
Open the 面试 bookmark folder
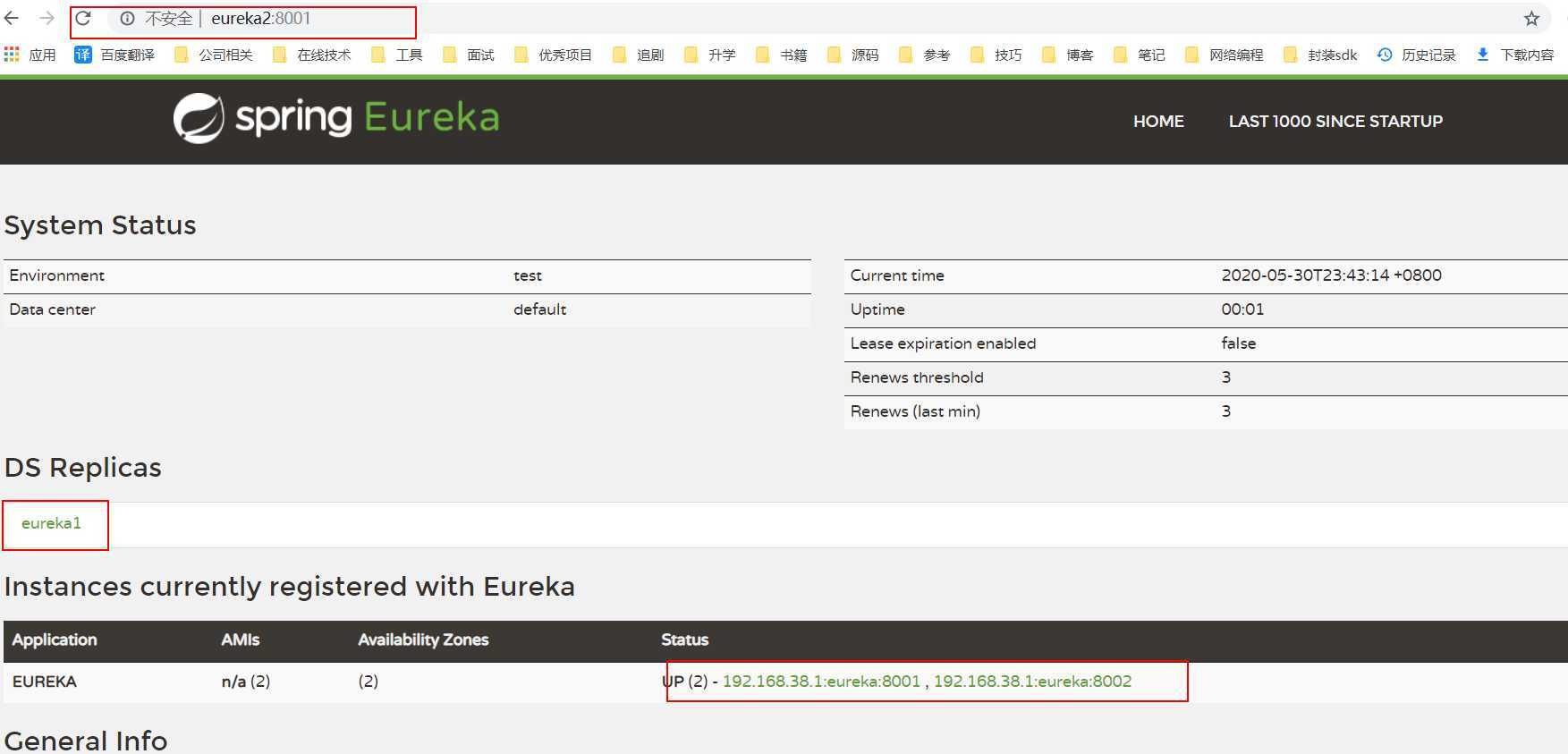pyautogui.click(x=468, y=55)
